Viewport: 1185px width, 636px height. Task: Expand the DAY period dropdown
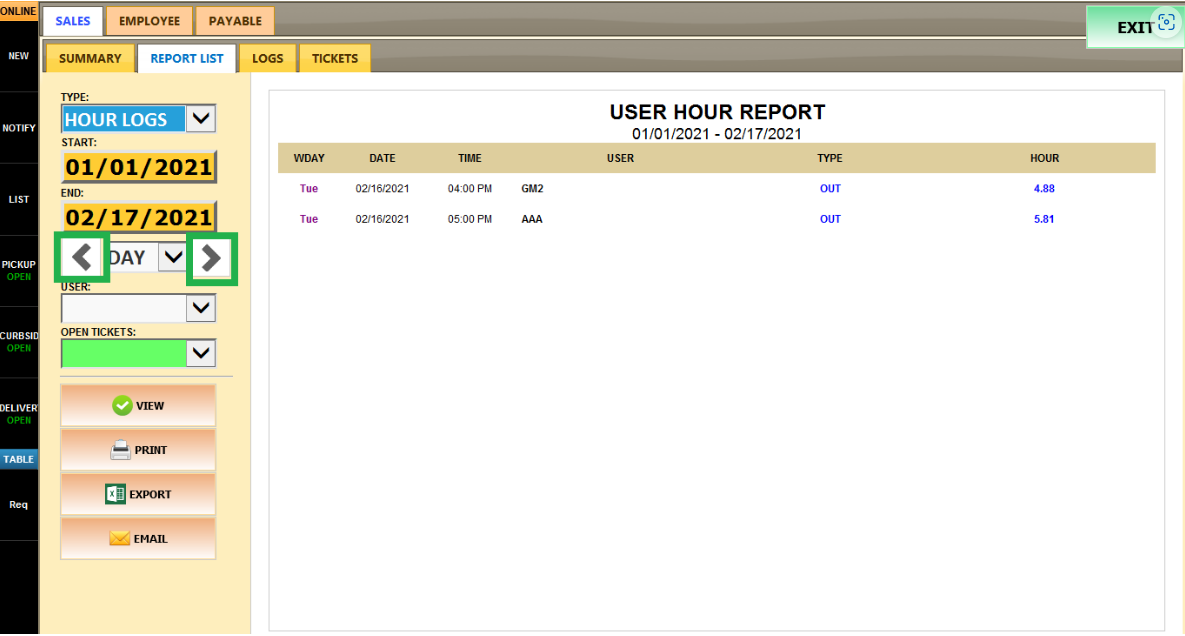174,258
